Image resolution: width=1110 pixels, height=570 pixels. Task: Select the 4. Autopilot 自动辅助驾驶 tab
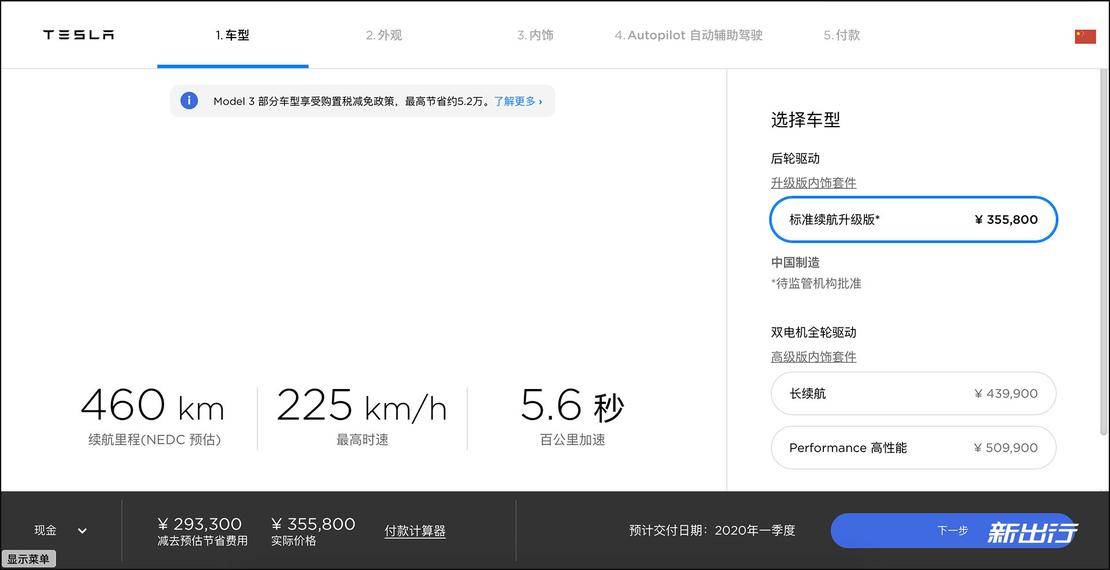tap(688, 35)
